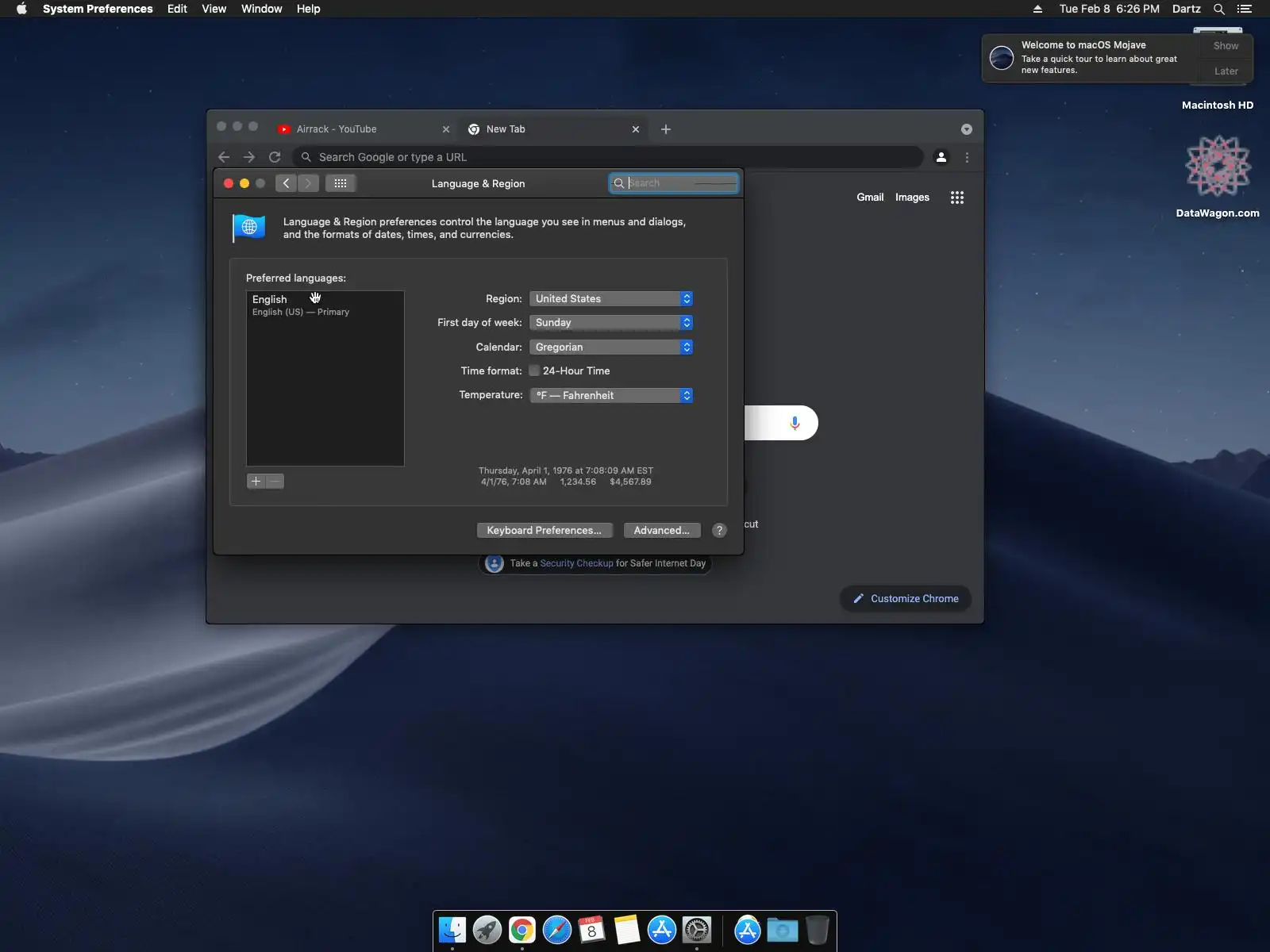
Task: Click the Customize Chrome button
Action: pos(906,599)
